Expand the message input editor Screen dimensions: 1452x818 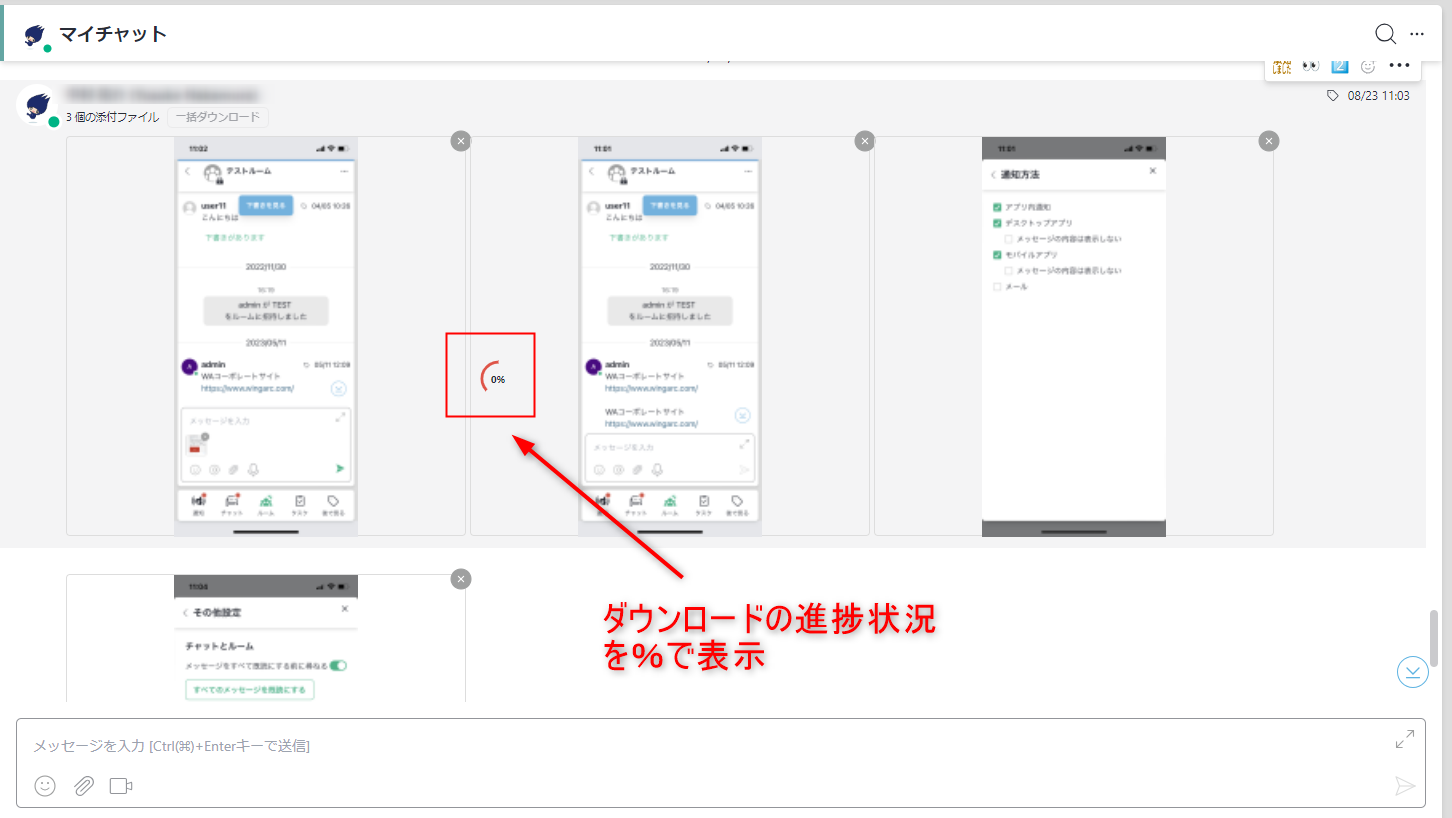click(x=1405, y=740)
